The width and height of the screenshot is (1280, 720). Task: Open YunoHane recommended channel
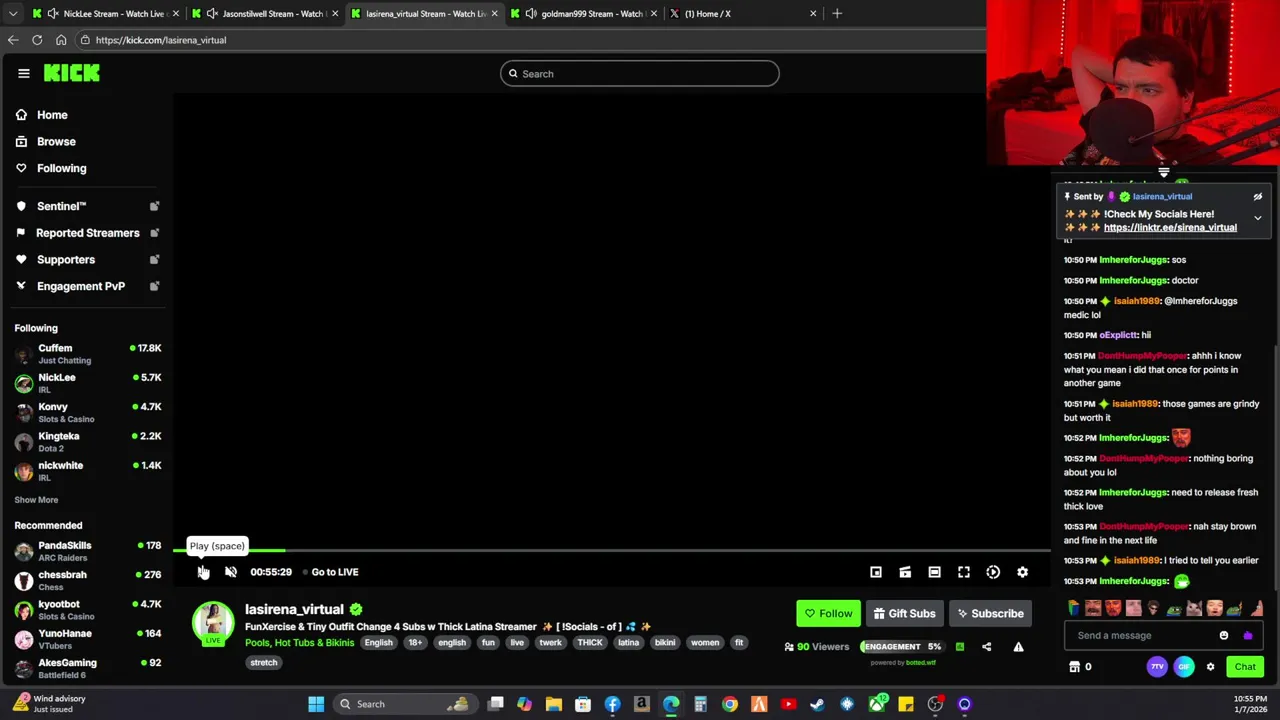(x=88, y=639)
